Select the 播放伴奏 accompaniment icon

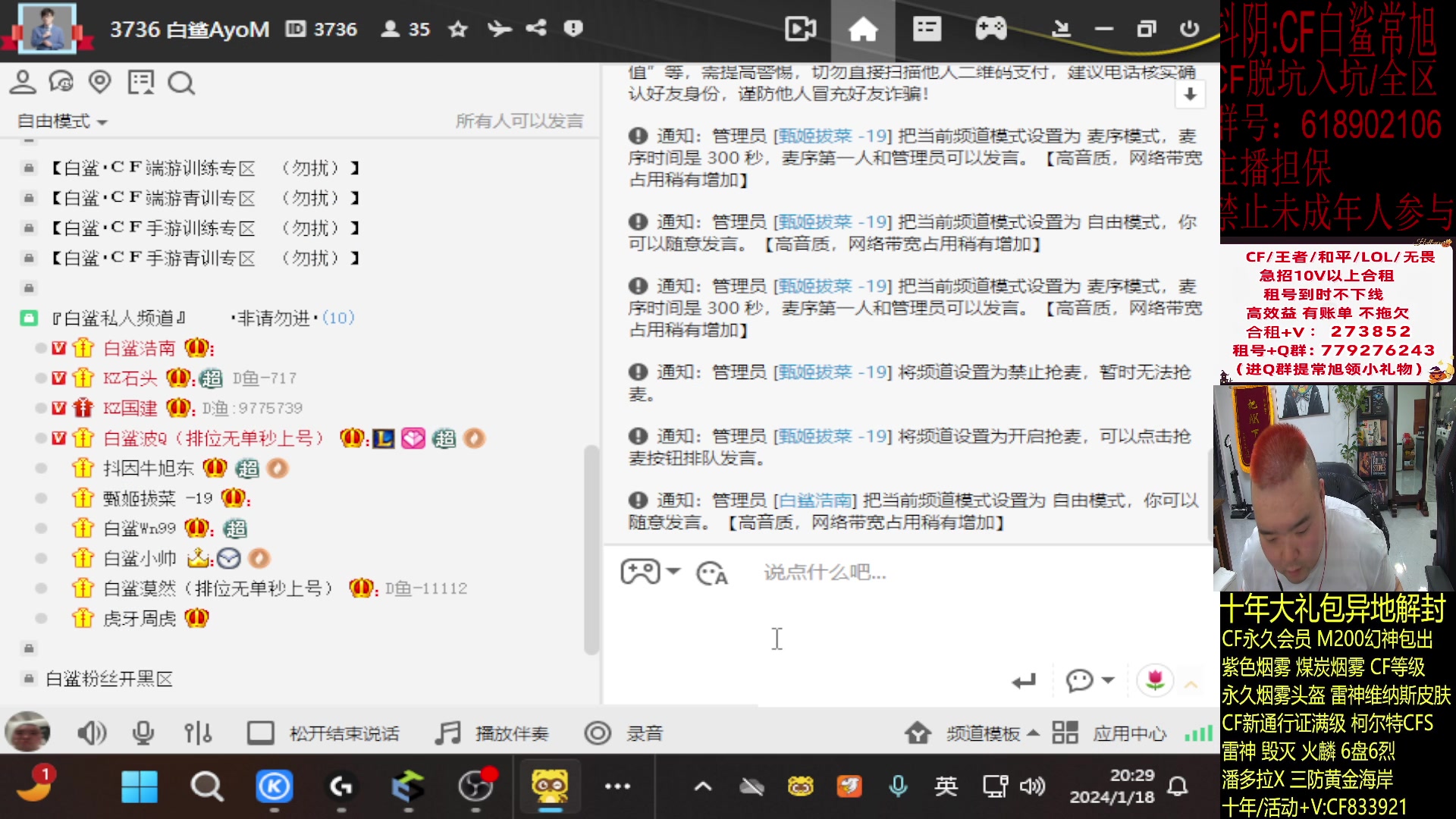click(448, 733)
